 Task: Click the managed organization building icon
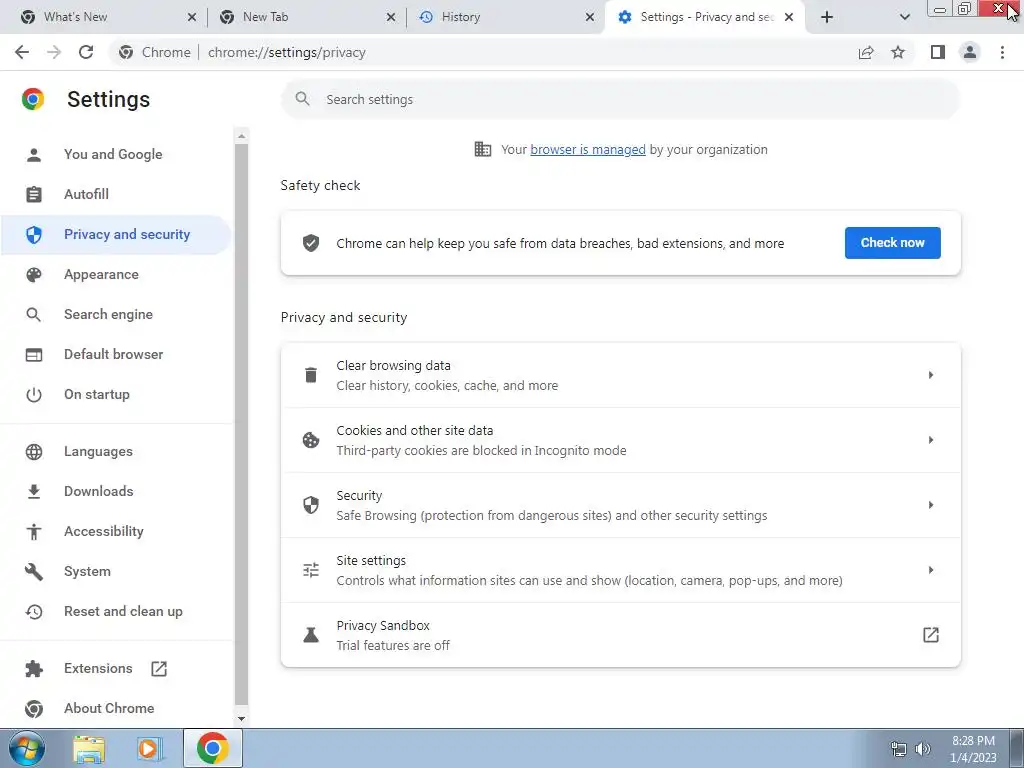483,150
